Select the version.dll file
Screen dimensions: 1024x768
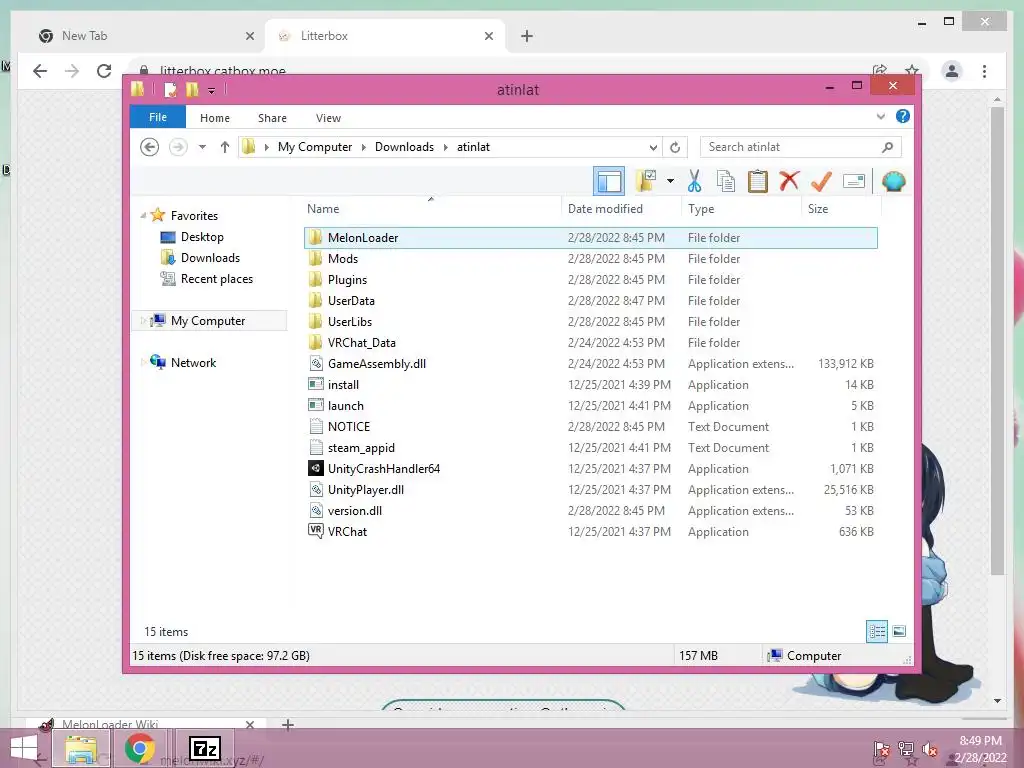[x=591, y=511]
